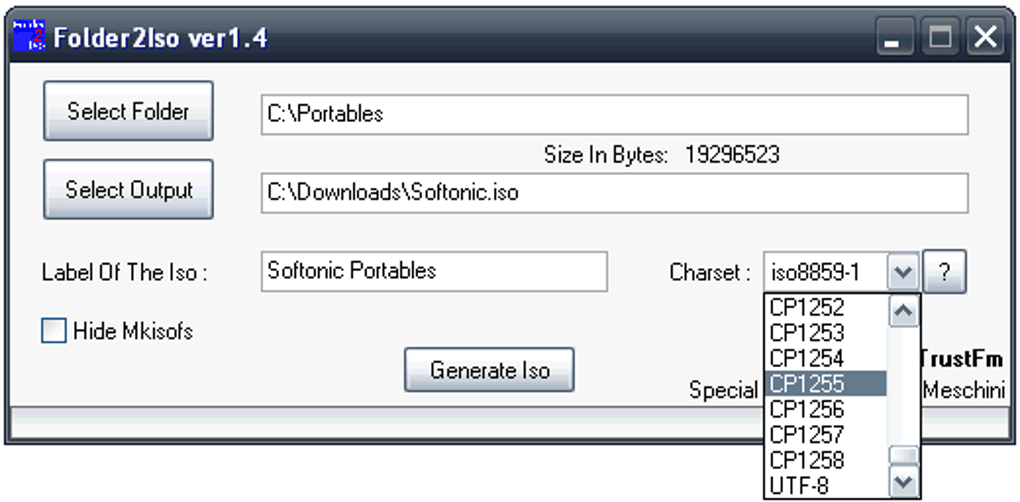Enable the Hide Mkisofs checkbox

coord(54,330)
